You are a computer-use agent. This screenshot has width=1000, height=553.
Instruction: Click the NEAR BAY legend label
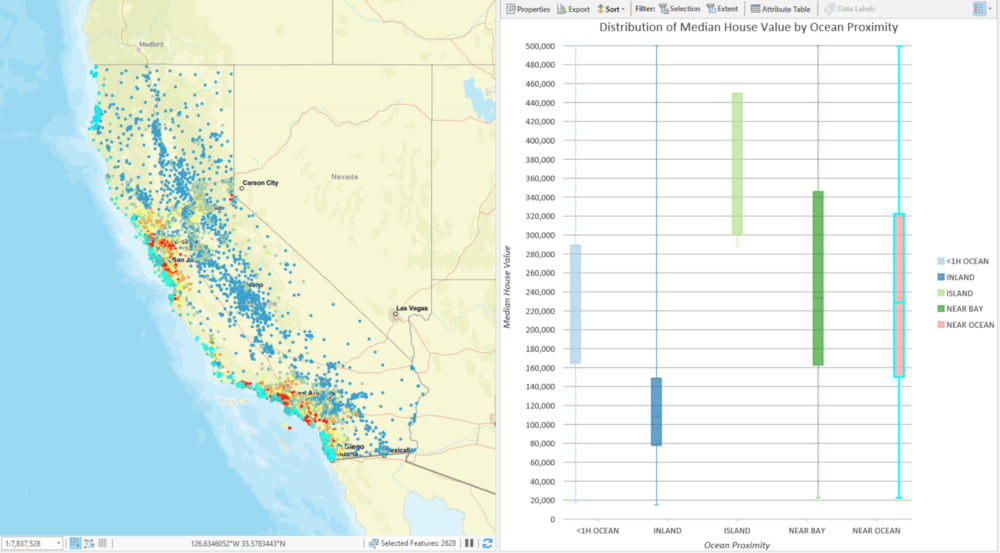[x=964, y=309]
